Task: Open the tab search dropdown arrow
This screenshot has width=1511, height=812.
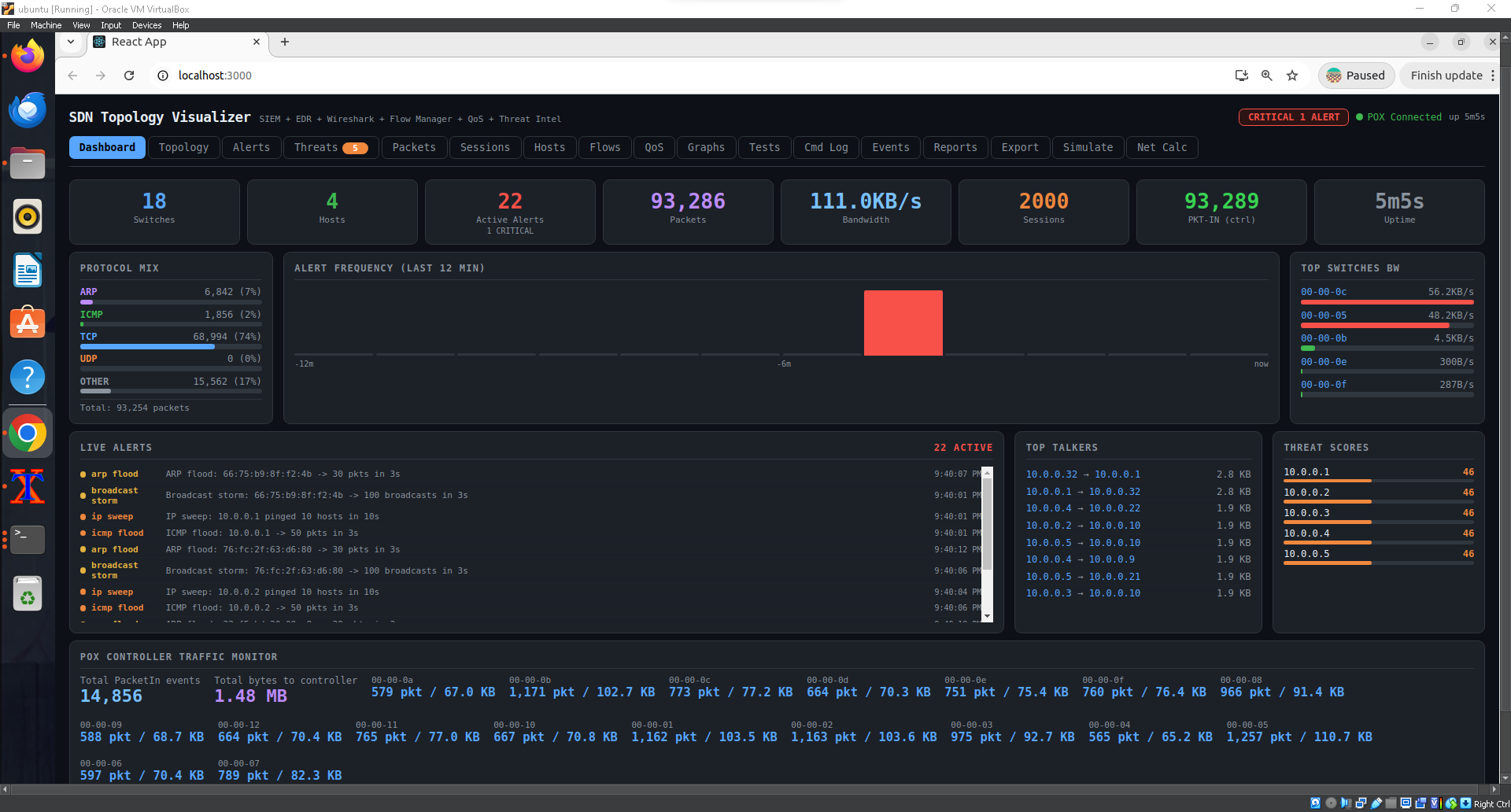Action: coord(71,42)
